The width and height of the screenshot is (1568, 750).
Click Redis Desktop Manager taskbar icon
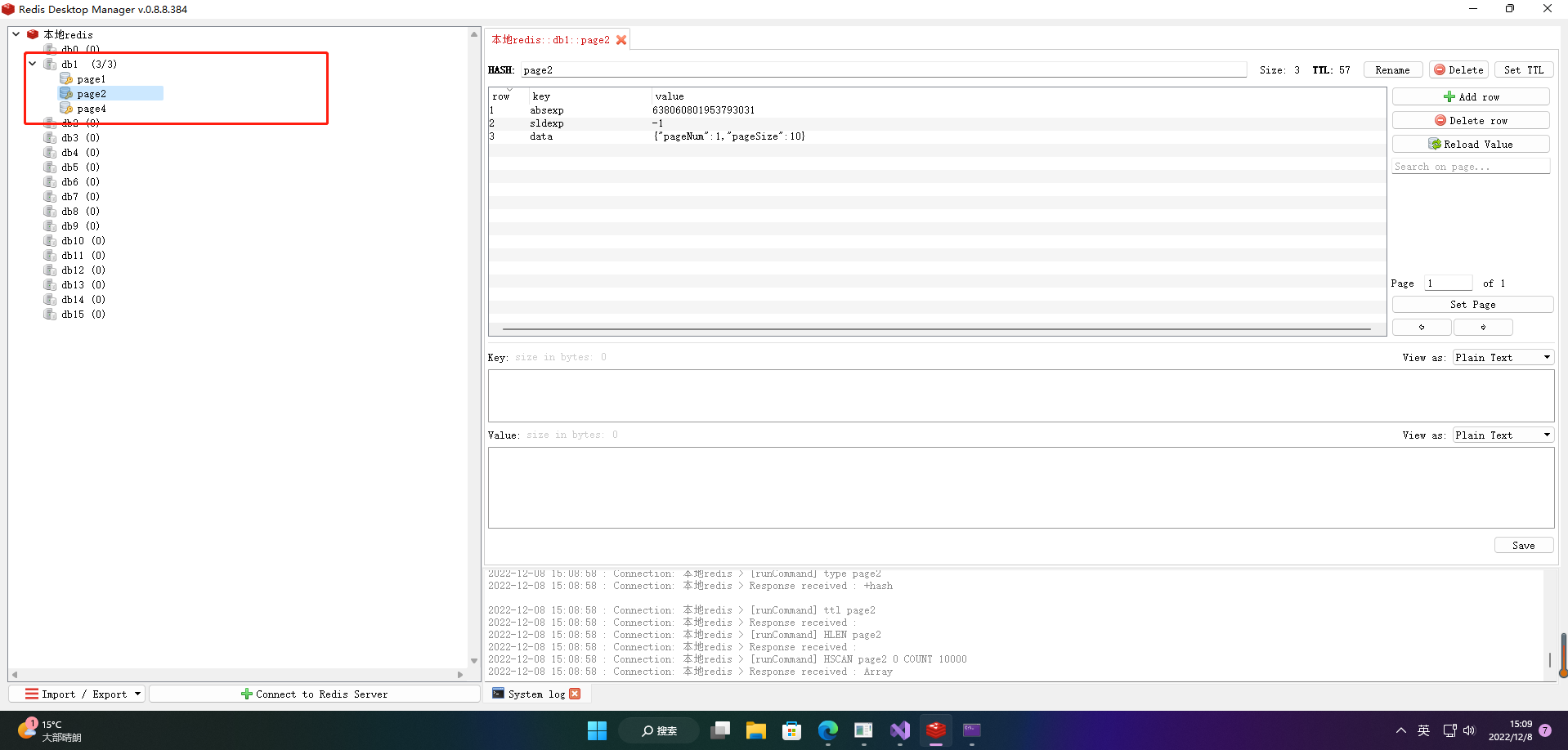[936, 730]
